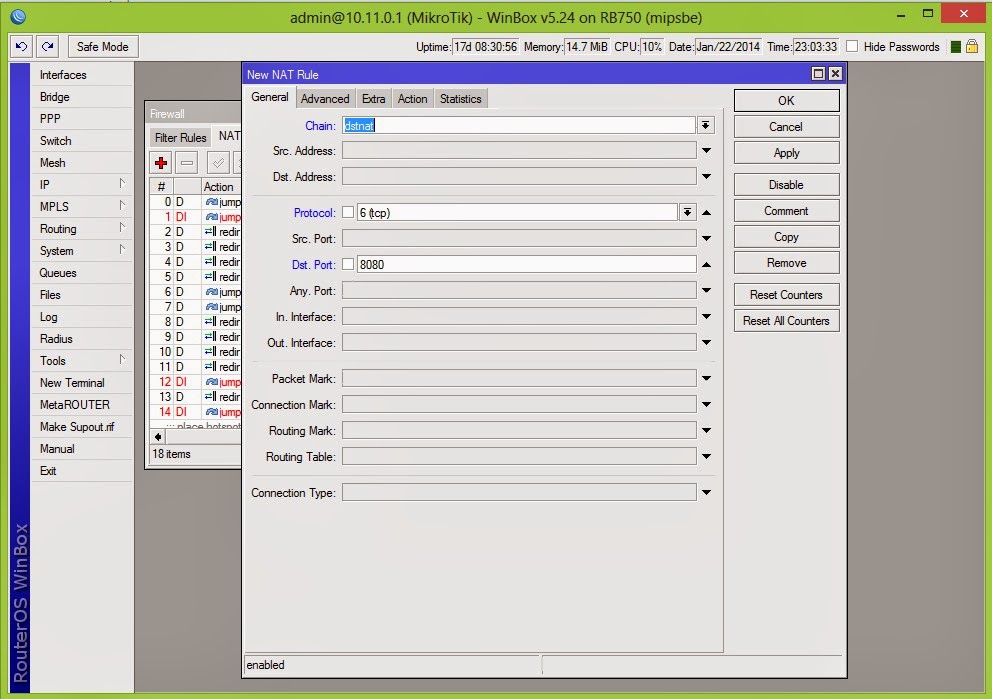Toggle the Dst. Port negate checkbox

click(x=348, y=264)
